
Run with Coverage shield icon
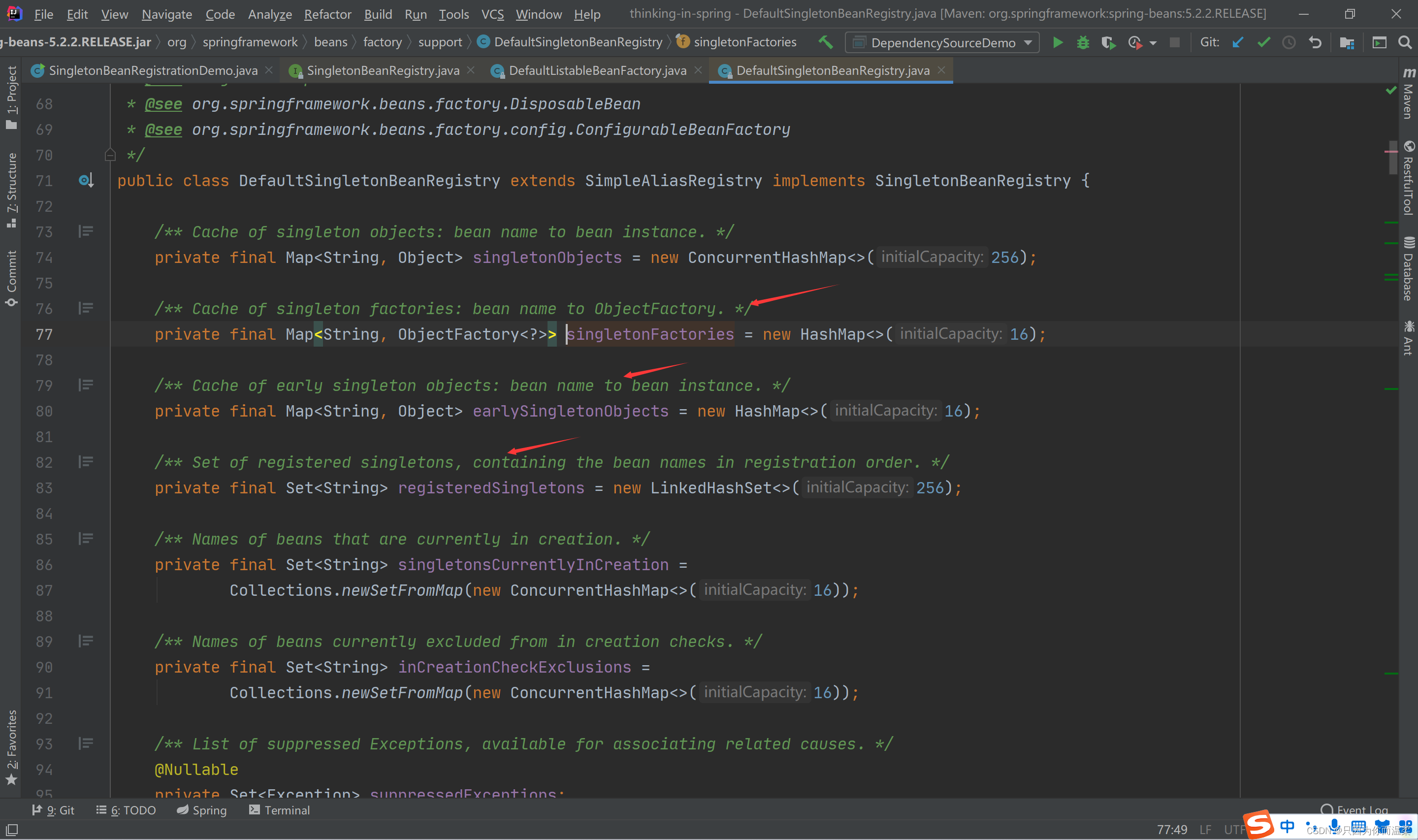1108,42
